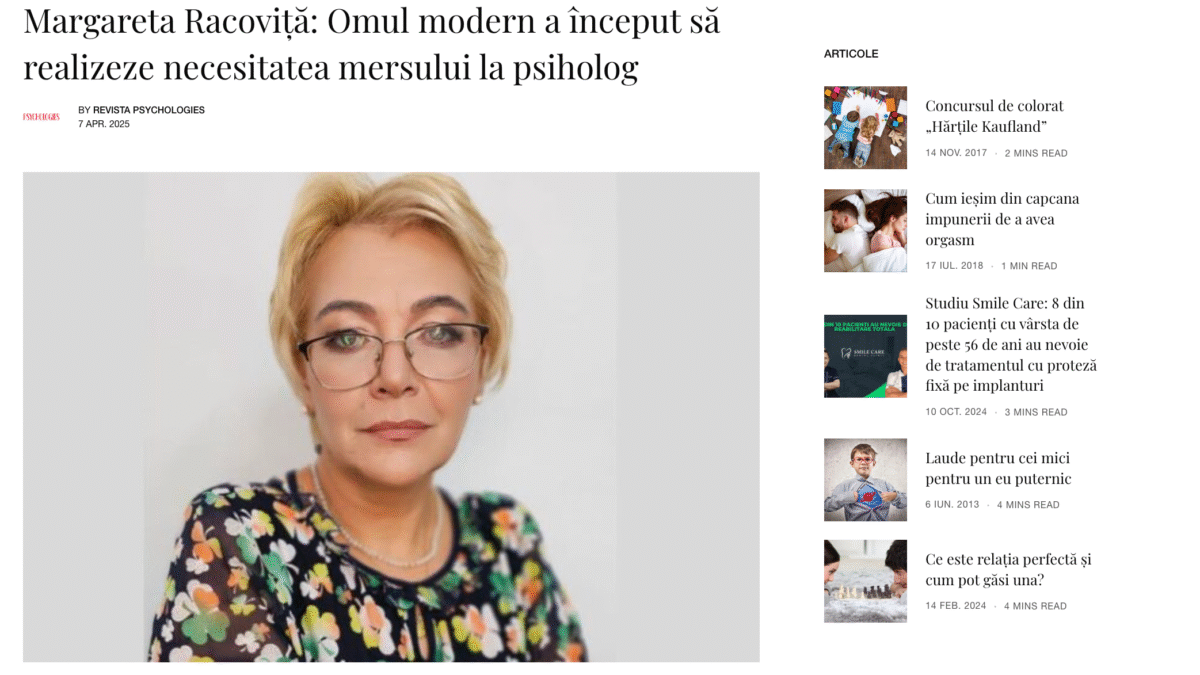The height and width of the screenshot is (675, 1200).
Task: Open the article Concursul de colorat „Hărțile Kaufland”
Action: [x=994, y=116]
